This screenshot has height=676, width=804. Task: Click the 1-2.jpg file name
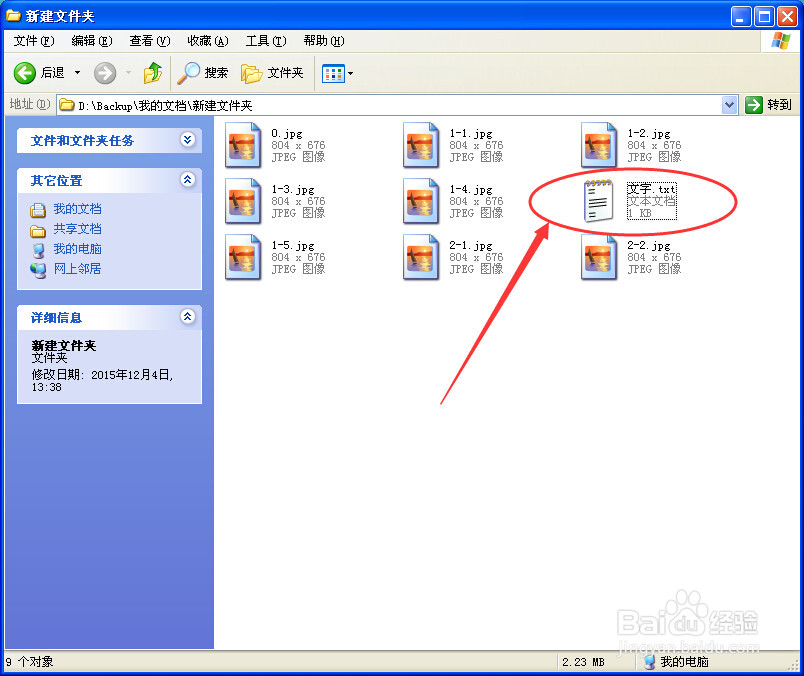(649, 134)
